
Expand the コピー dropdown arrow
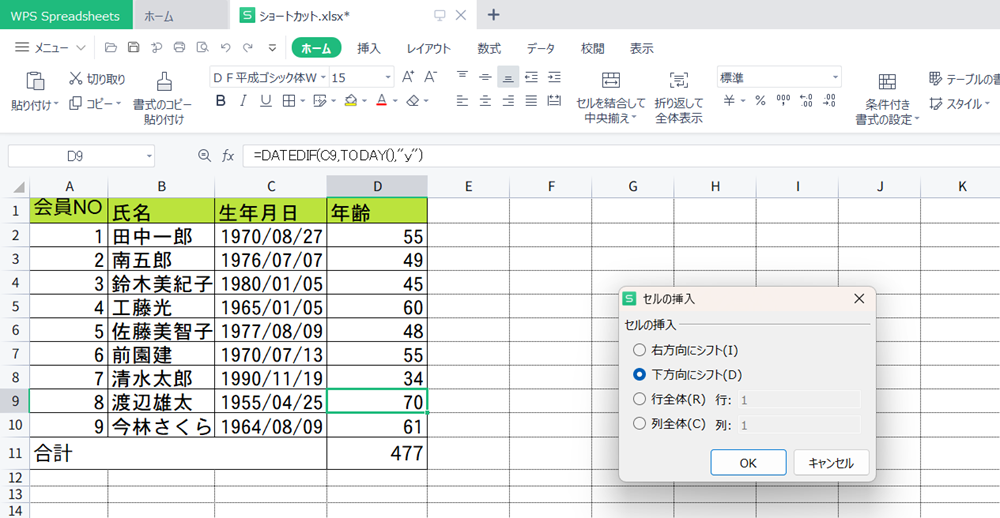click(x=119, y=103)
